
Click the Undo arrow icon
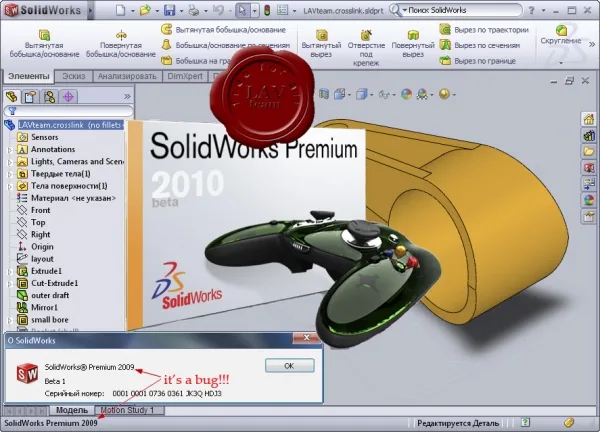point(218,10)
